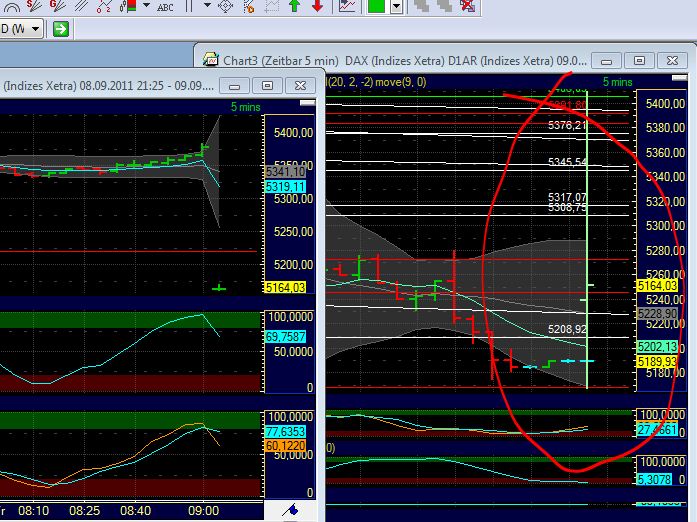Click the 5208,92 level label

point(567,329)
